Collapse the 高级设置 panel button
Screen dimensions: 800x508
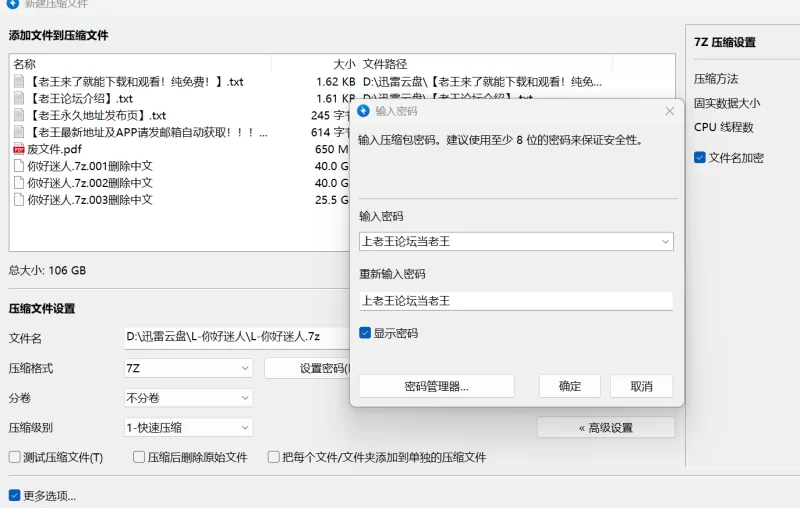(x=605, y=427)
